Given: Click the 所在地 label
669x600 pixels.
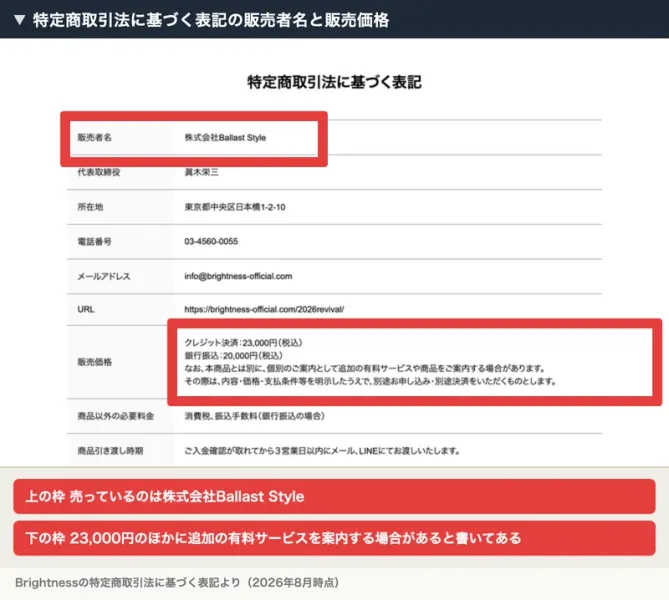Looking at the screenshot, I should 90,207.
